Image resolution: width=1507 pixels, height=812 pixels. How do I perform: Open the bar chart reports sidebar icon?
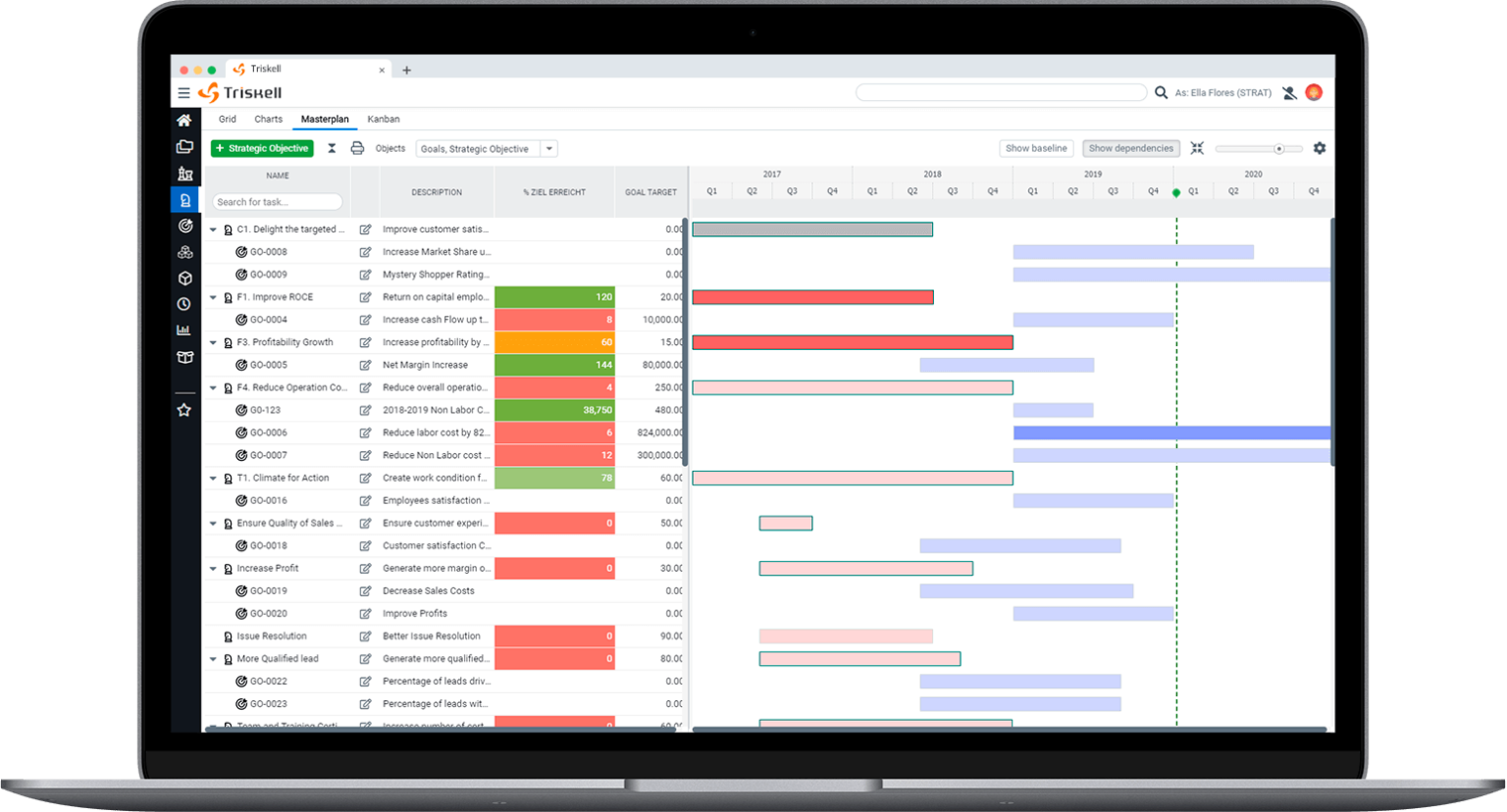pos(184,330)
